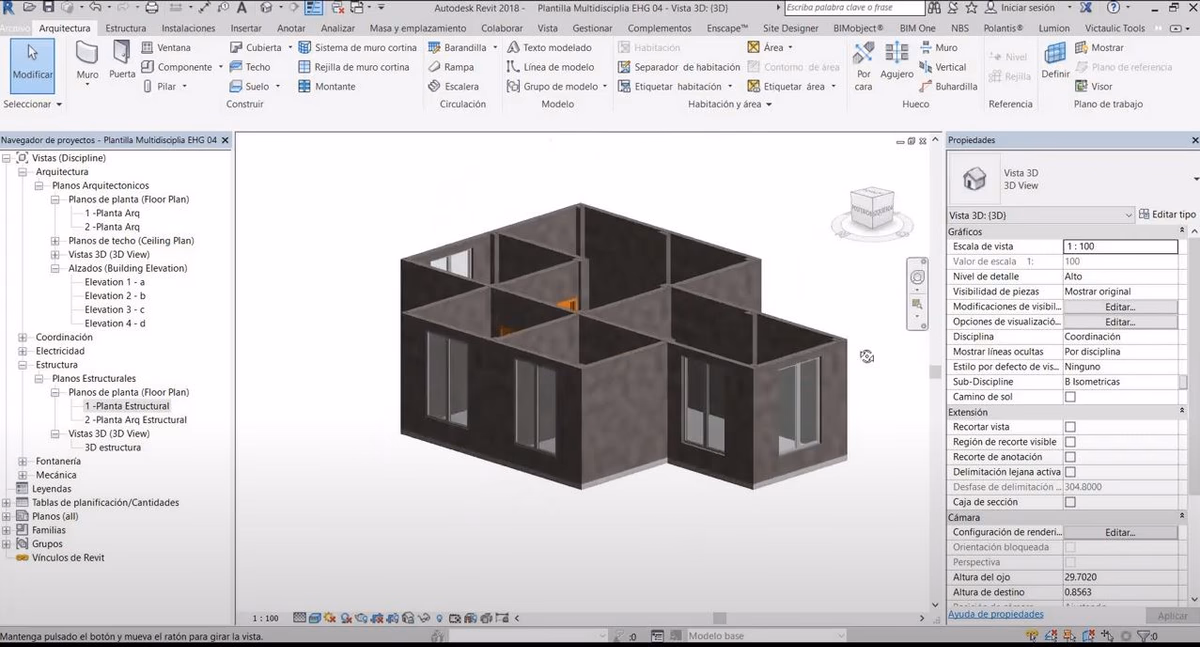This screenshot has width=1200, height=647.
Task: Click Rejilla de muro cortina tool
Action: click(354, 67)
